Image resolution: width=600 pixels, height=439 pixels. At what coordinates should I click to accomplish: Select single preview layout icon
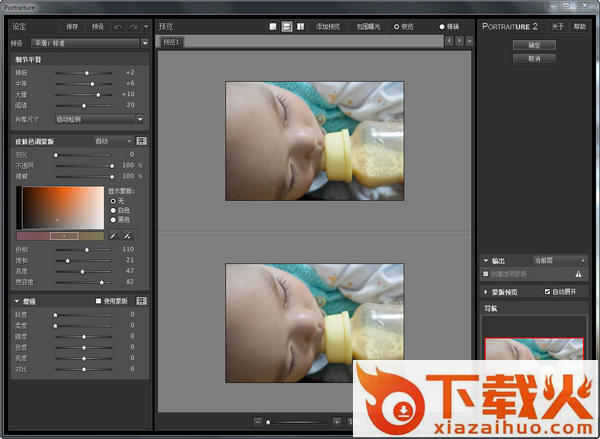272,26
